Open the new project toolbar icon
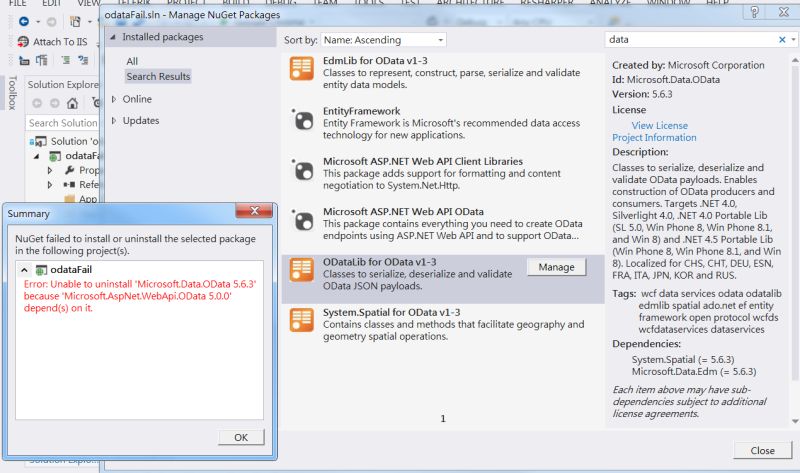 point(75,21)
